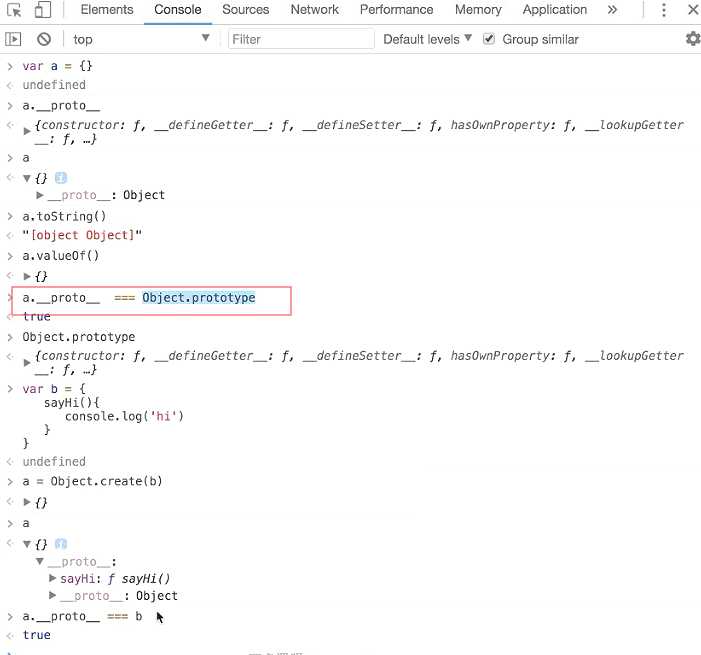Click the 'var b = {' input line

[x=54, y=389]
